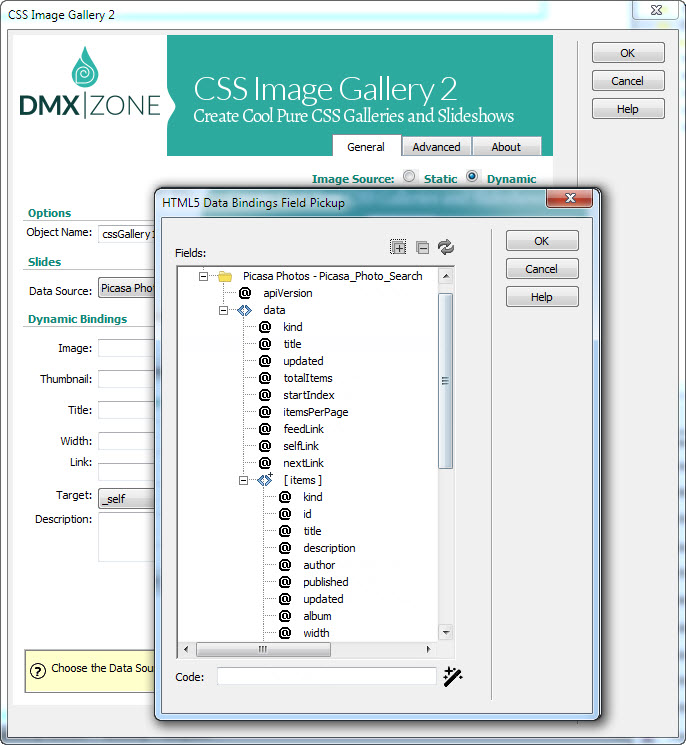Open the Target dropdown showing _self
This screenshot has width=686, height=745.
(x=126, y=499)
